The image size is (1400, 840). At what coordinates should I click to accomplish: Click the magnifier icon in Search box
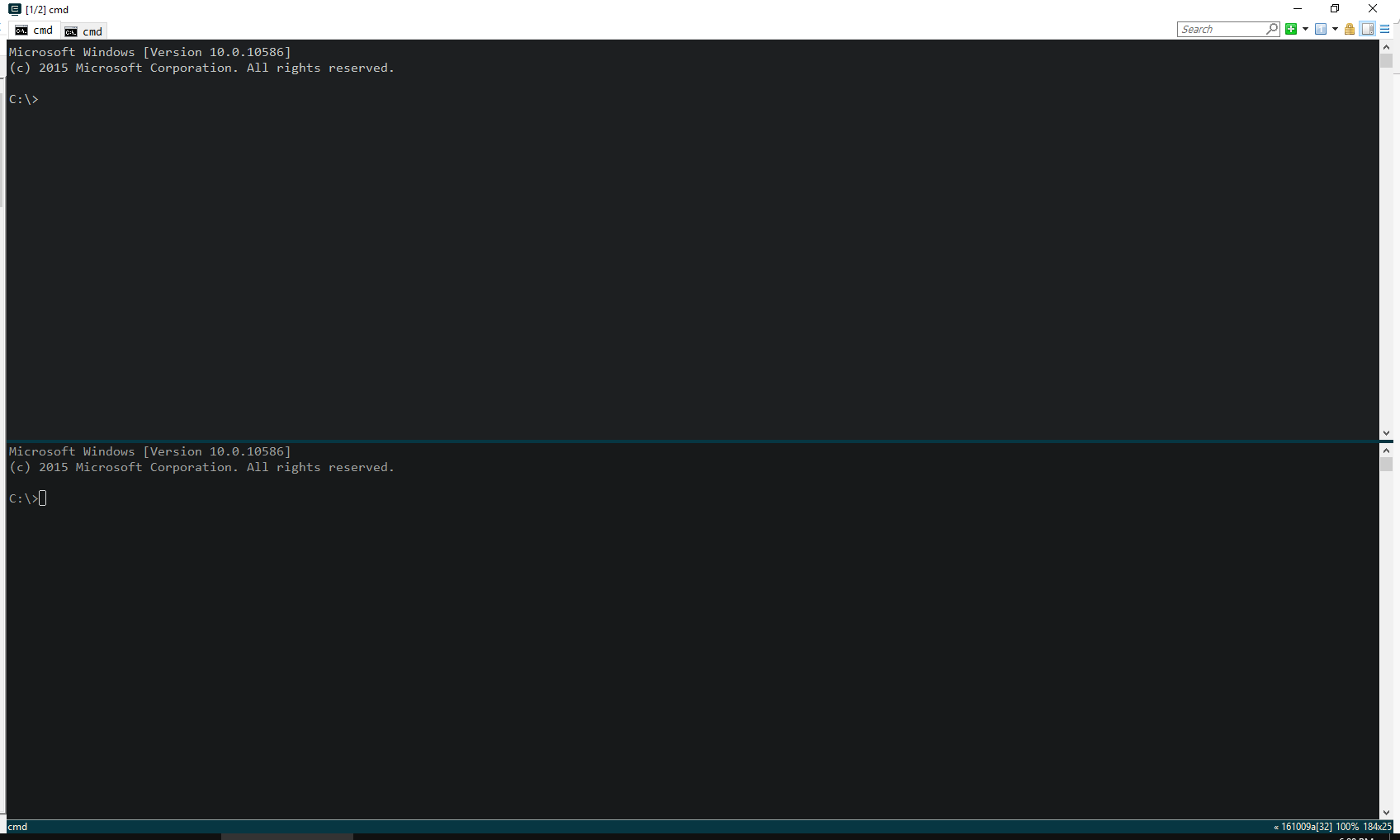tap(1272, 29)
